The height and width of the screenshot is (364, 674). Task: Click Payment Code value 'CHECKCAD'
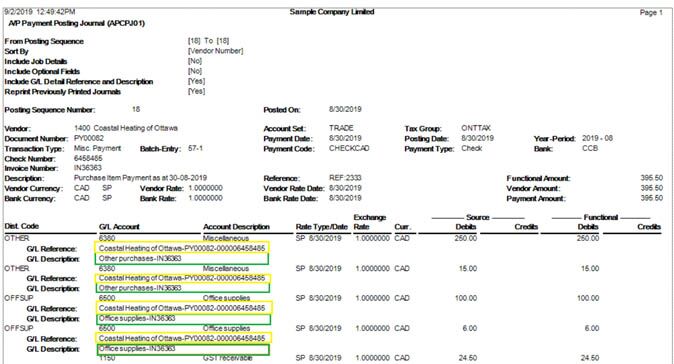point(349,148)
